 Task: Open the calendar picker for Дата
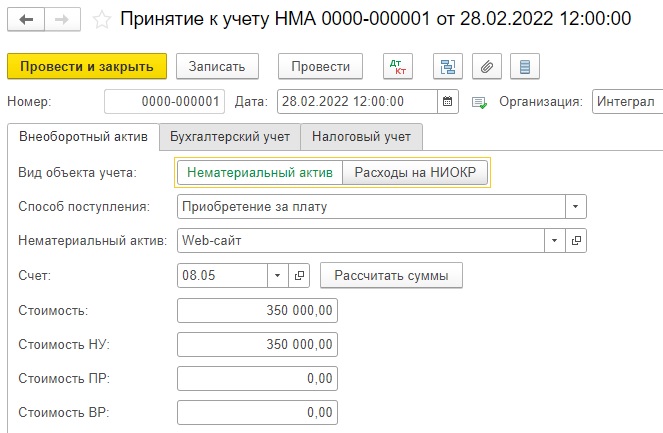[447, 101]
